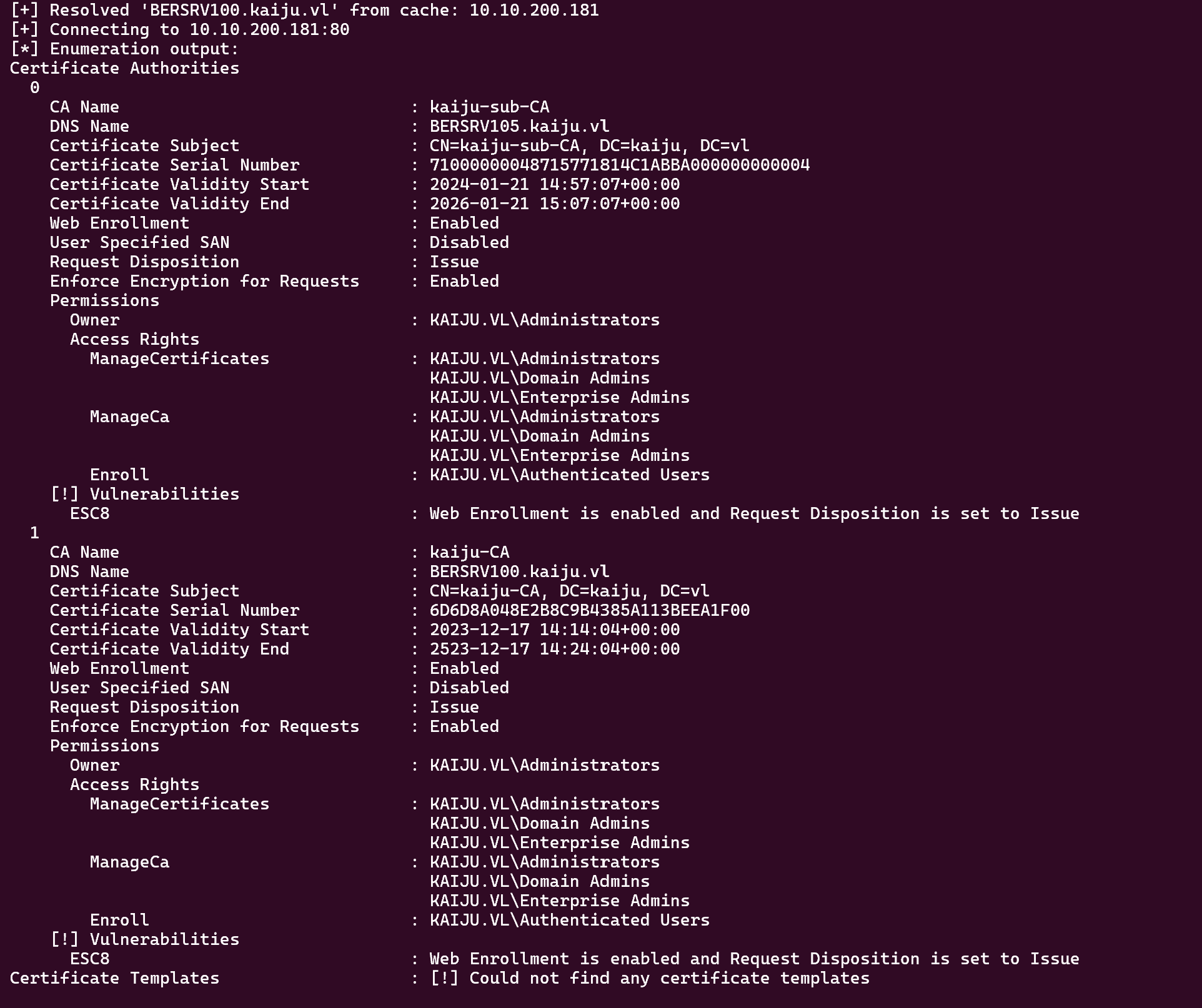Click the serial number starting with 7100000048

[x=619, y=166]
